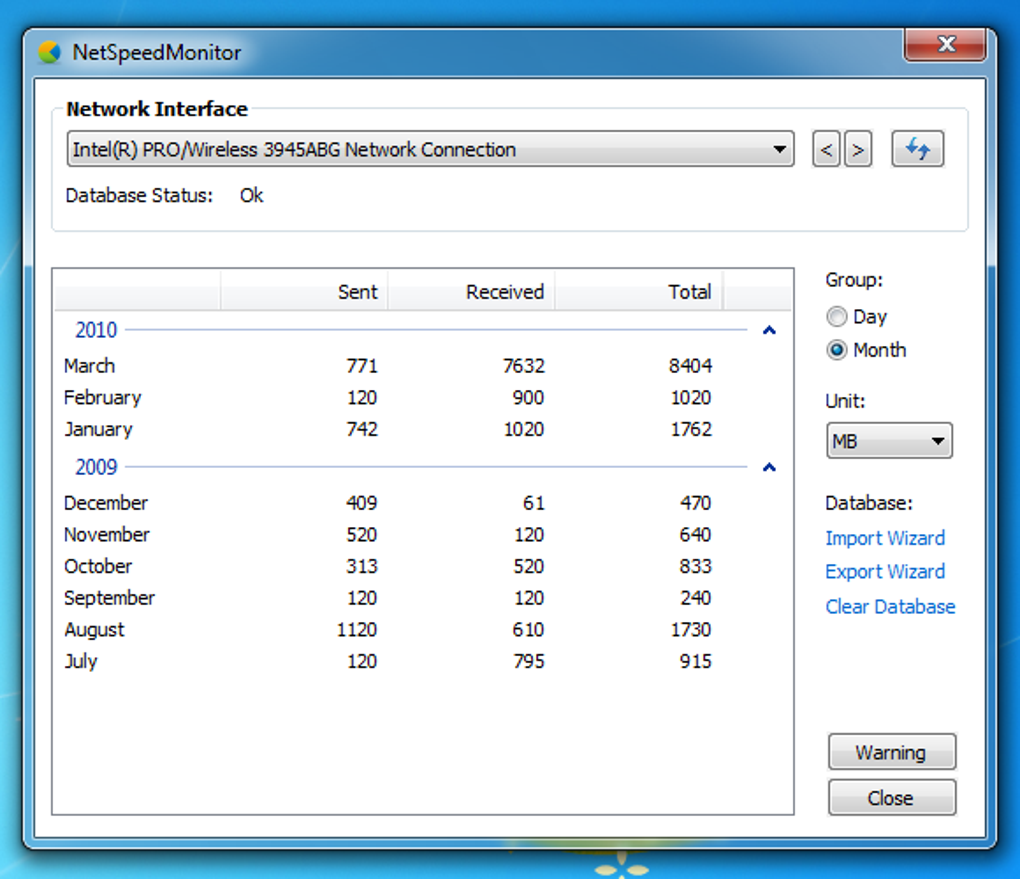This screenshot has width=1020, height=879.
Task: Click the Database Status Ok text
Action: tap(251, 195)
